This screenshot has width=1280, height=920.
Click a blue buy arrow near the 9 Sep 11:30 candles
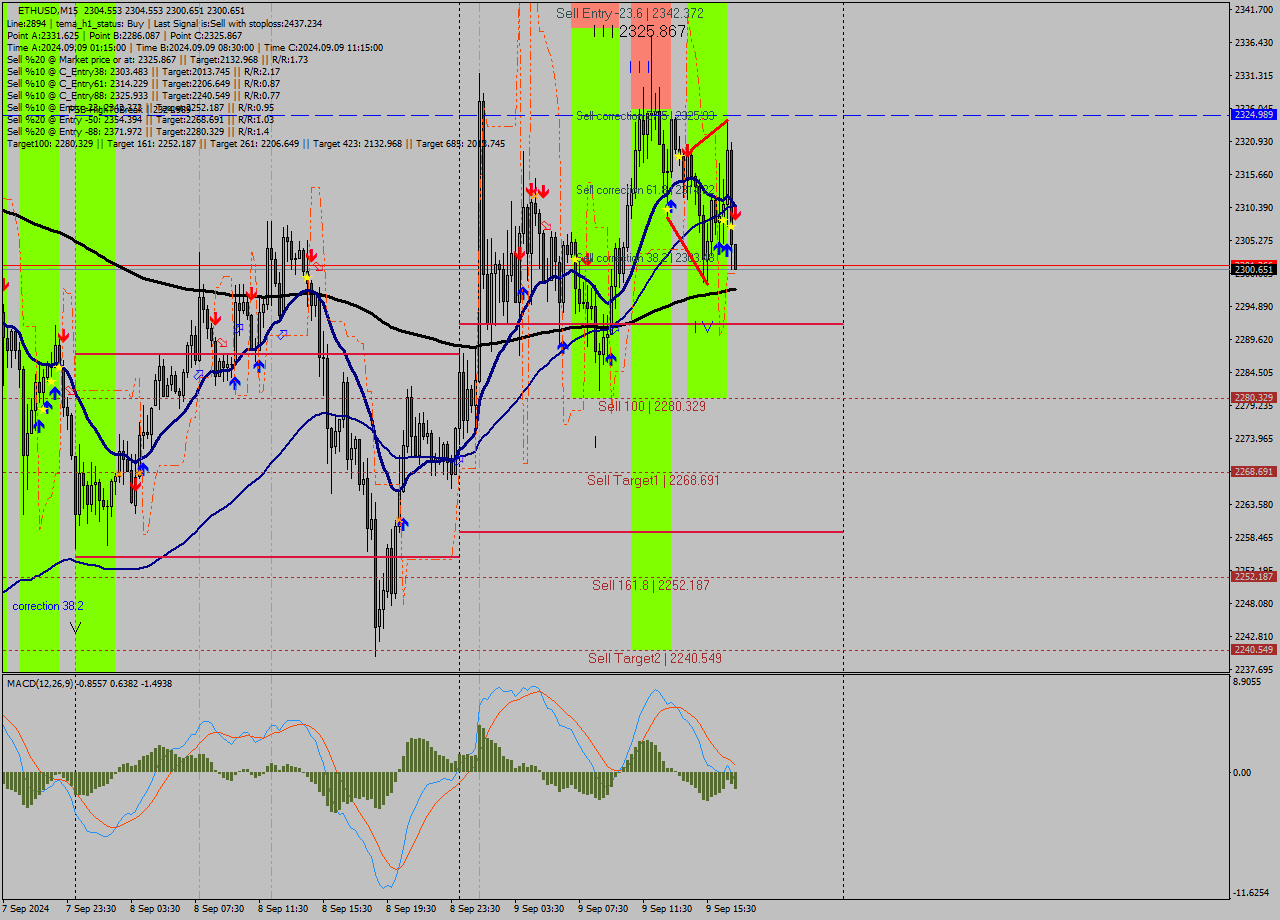point(720,248)
